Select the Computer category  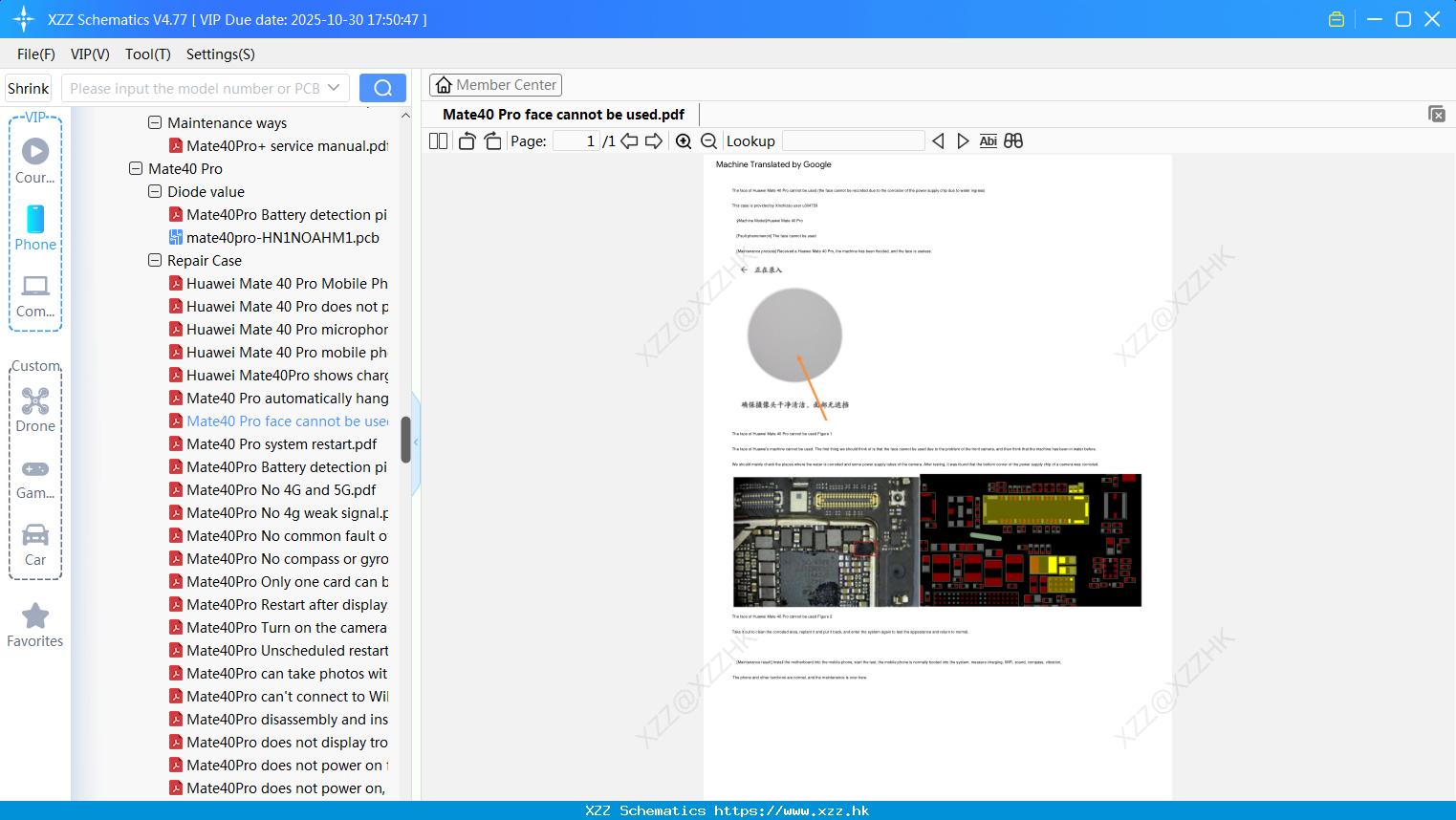point(35,295)
